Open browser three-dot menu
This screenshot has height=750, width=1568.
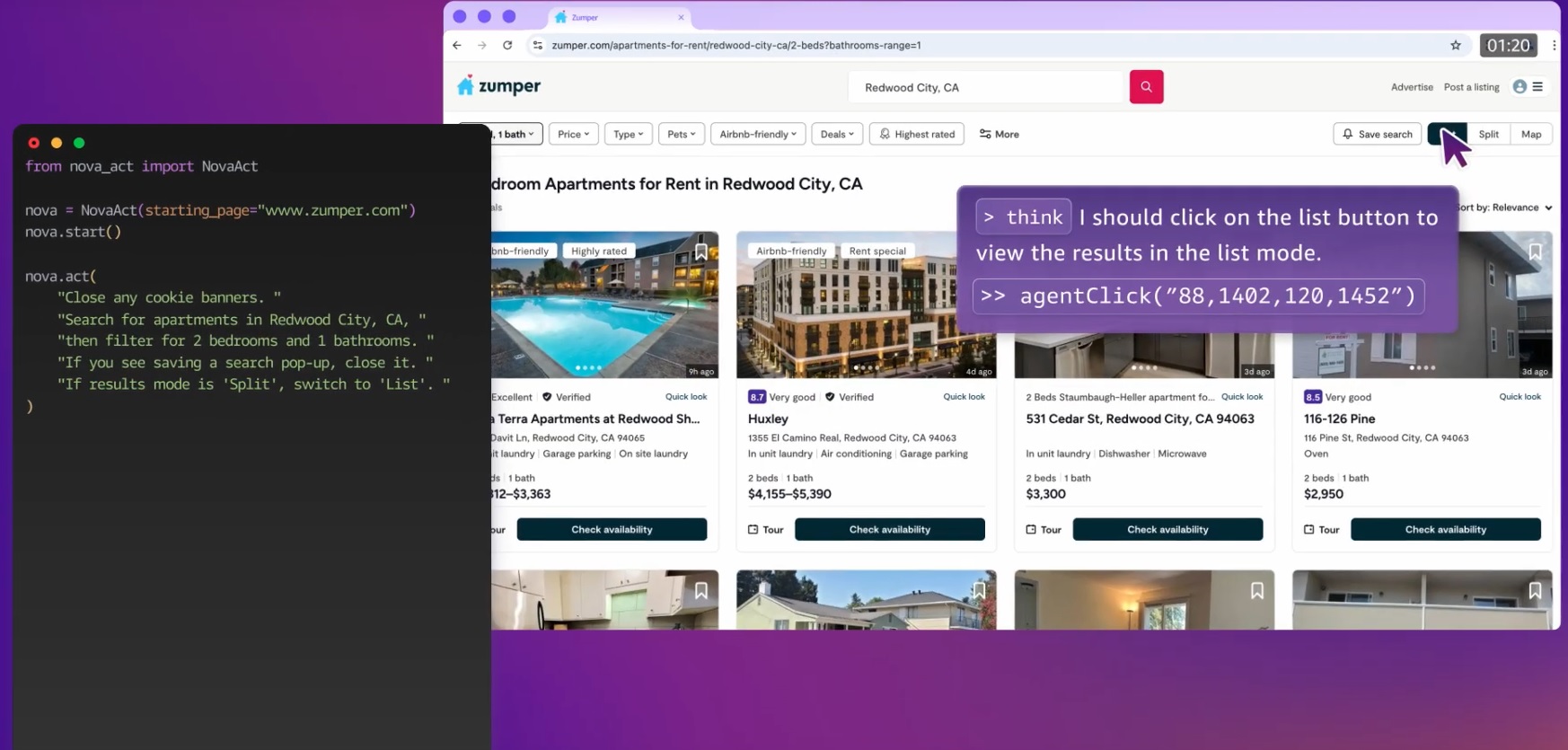click(x=1554, y=45)
